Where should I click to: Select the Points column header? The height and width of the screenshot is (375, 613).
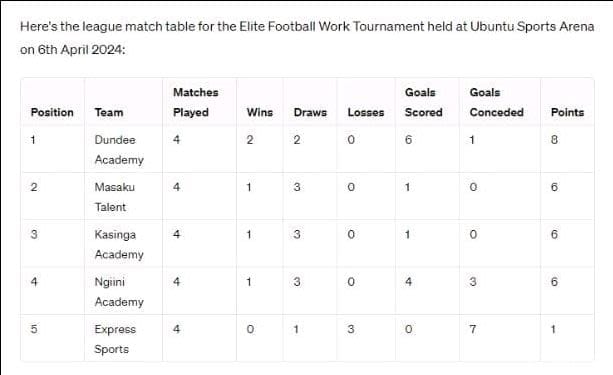pos(567,113)
